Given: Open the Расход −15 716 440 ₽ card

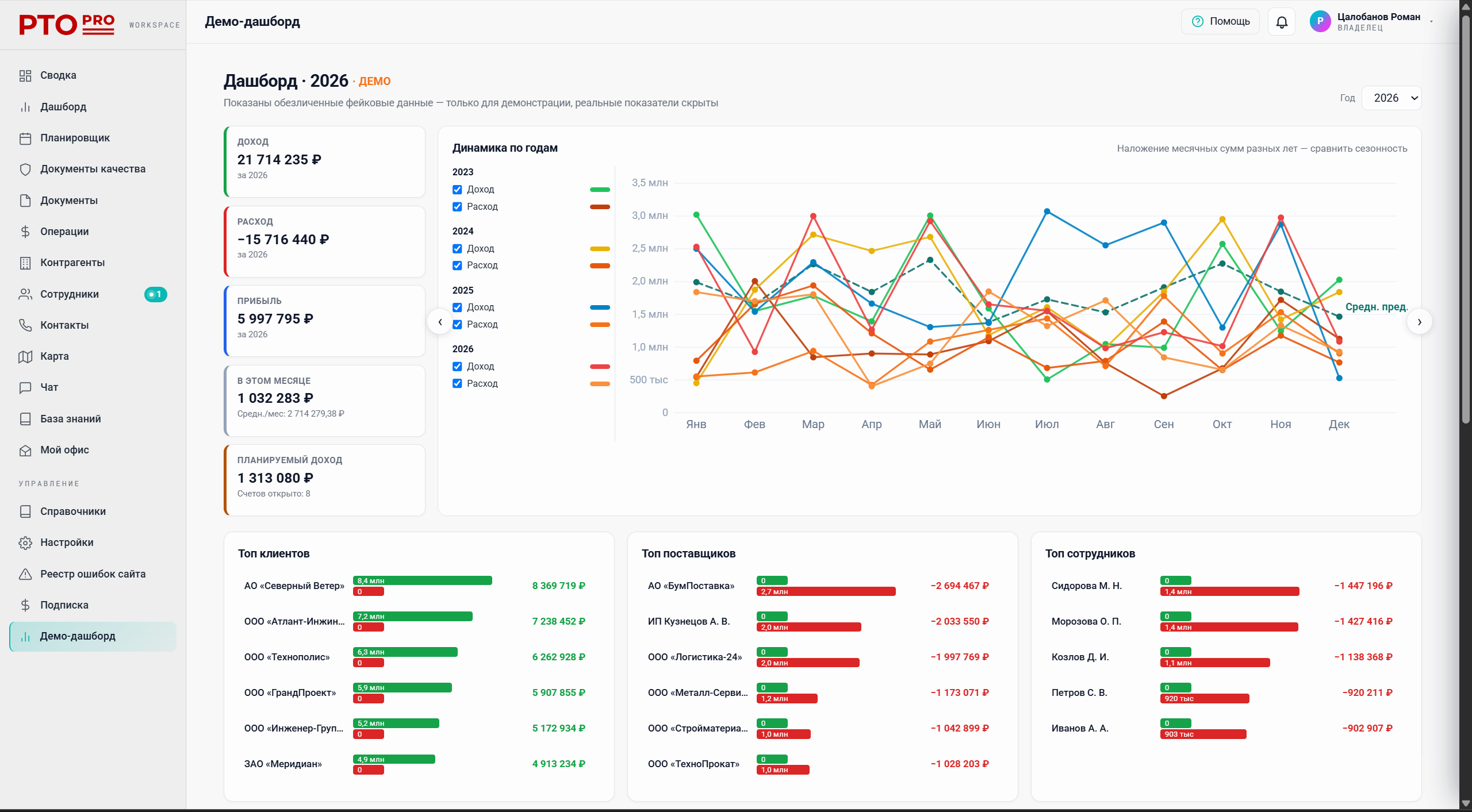Looking at the screenshot, I should point(324,242).
